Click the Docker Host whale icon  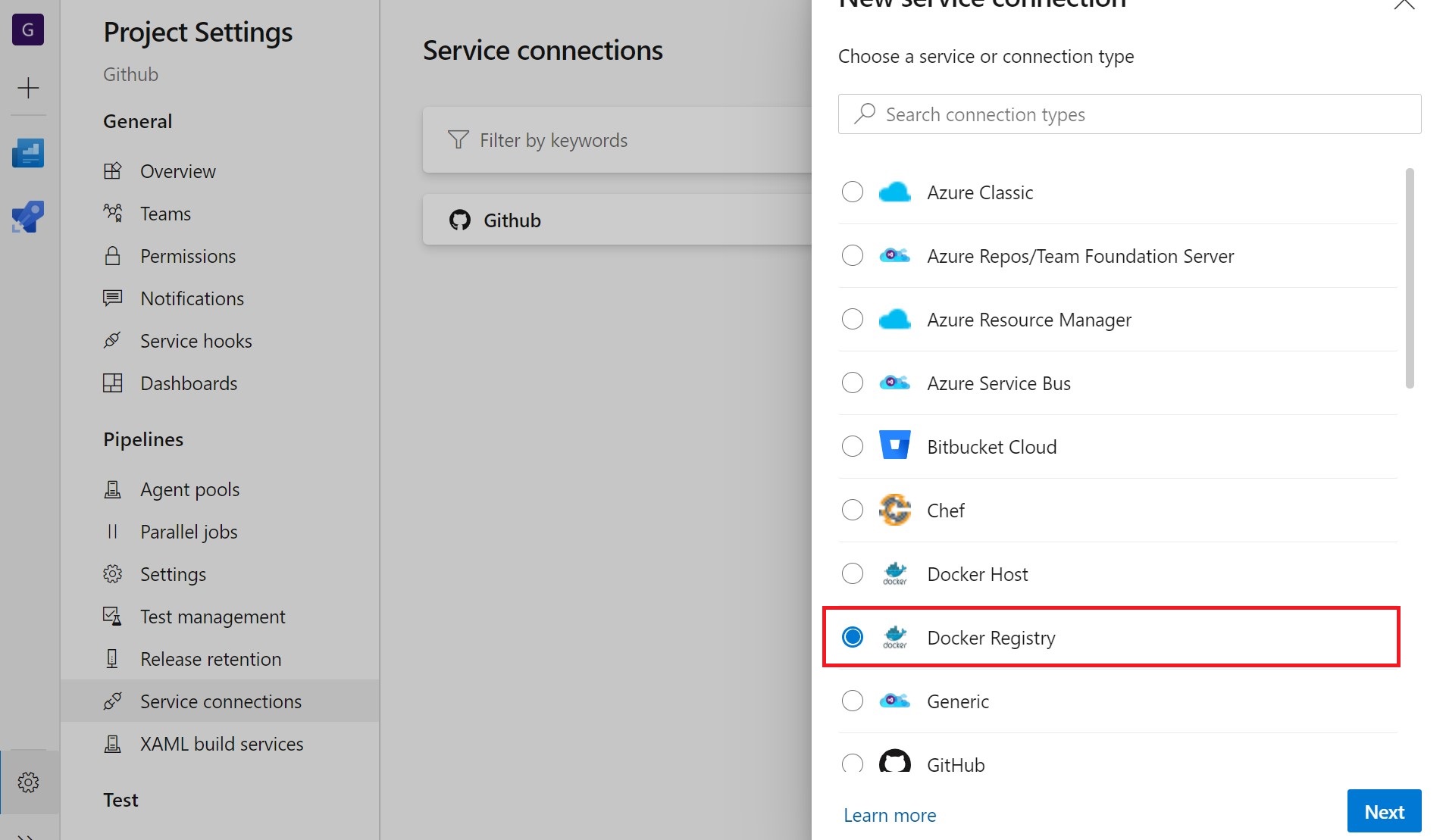click(895, 573)
